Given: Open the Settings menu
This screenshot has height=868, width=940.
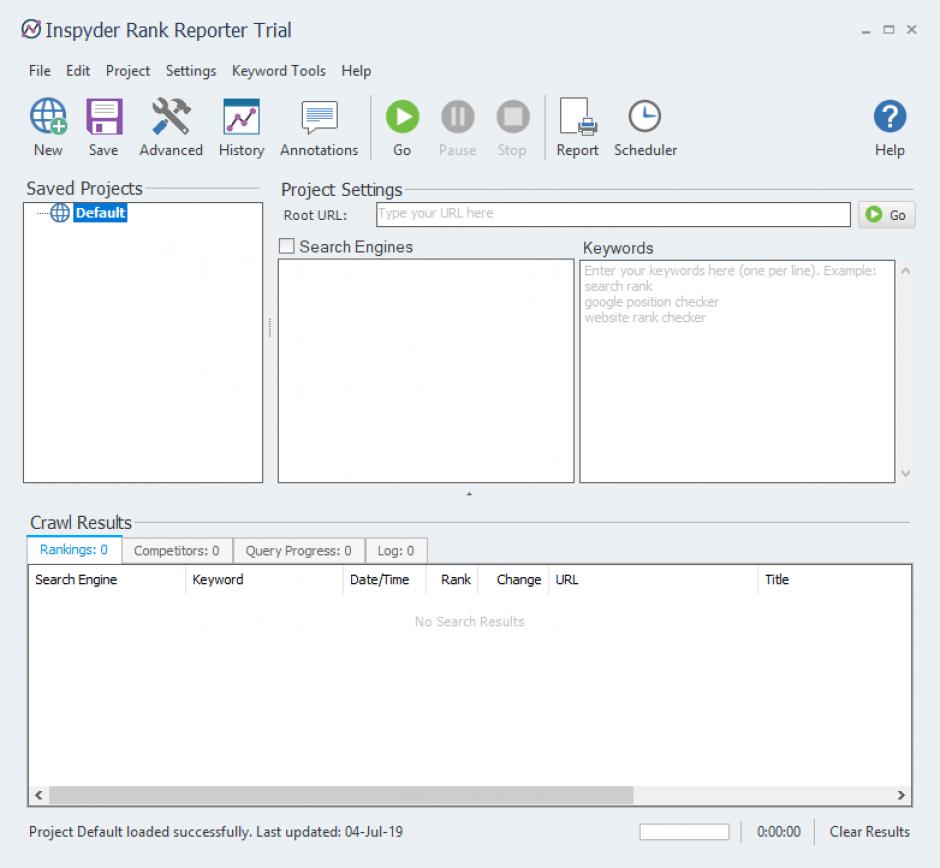Looking at the screenshot, I should [191, 71].
